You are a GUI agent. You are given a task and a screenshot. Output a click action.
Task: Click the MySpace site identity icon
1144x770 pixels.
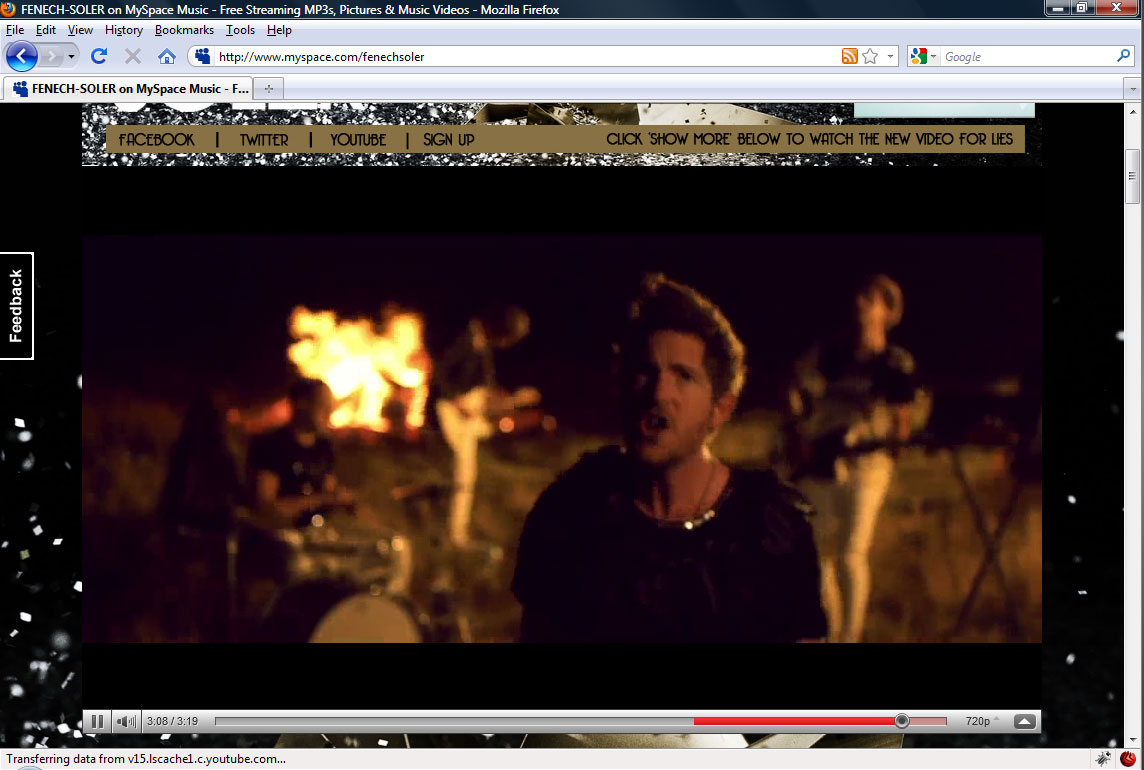pos(202,56)
